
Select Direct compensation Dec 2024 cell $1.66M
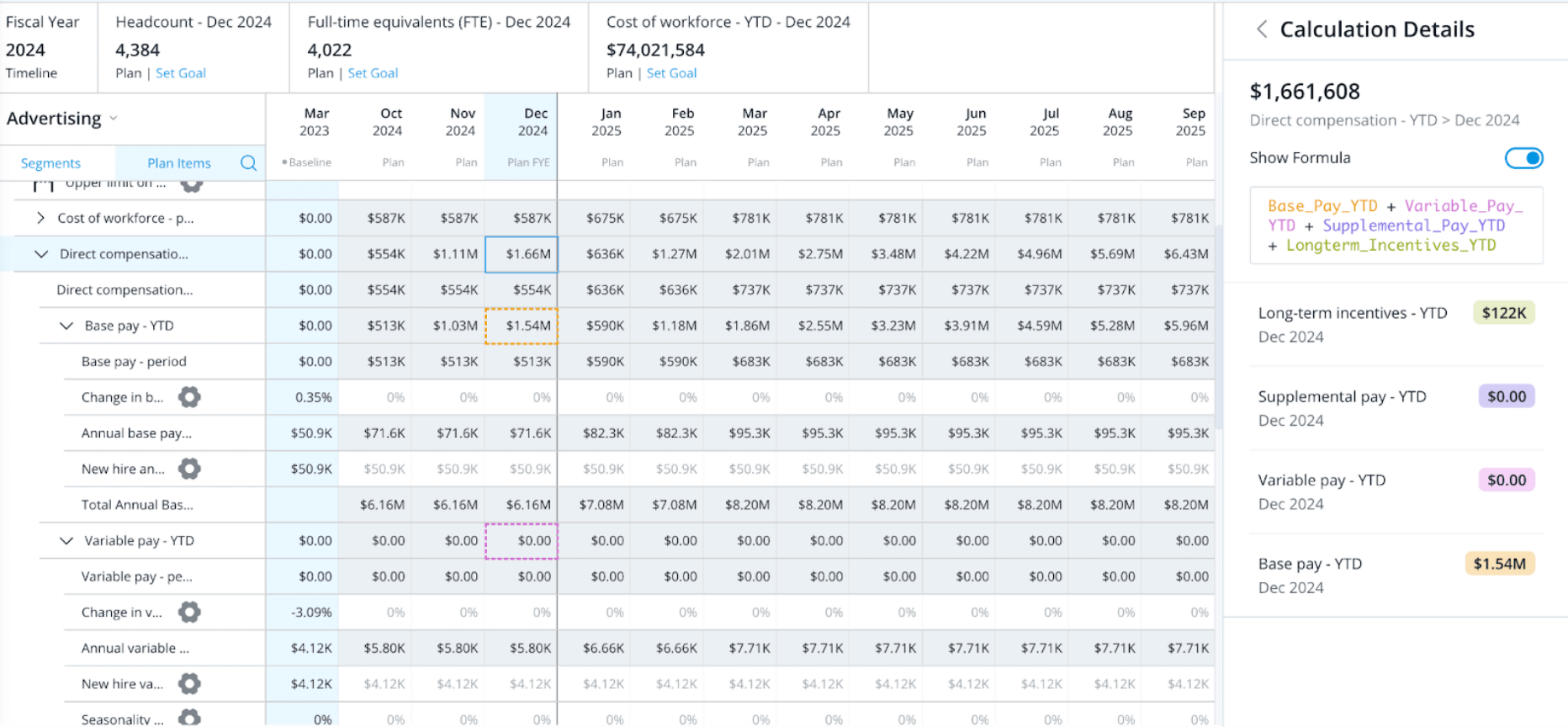[521, 254]
